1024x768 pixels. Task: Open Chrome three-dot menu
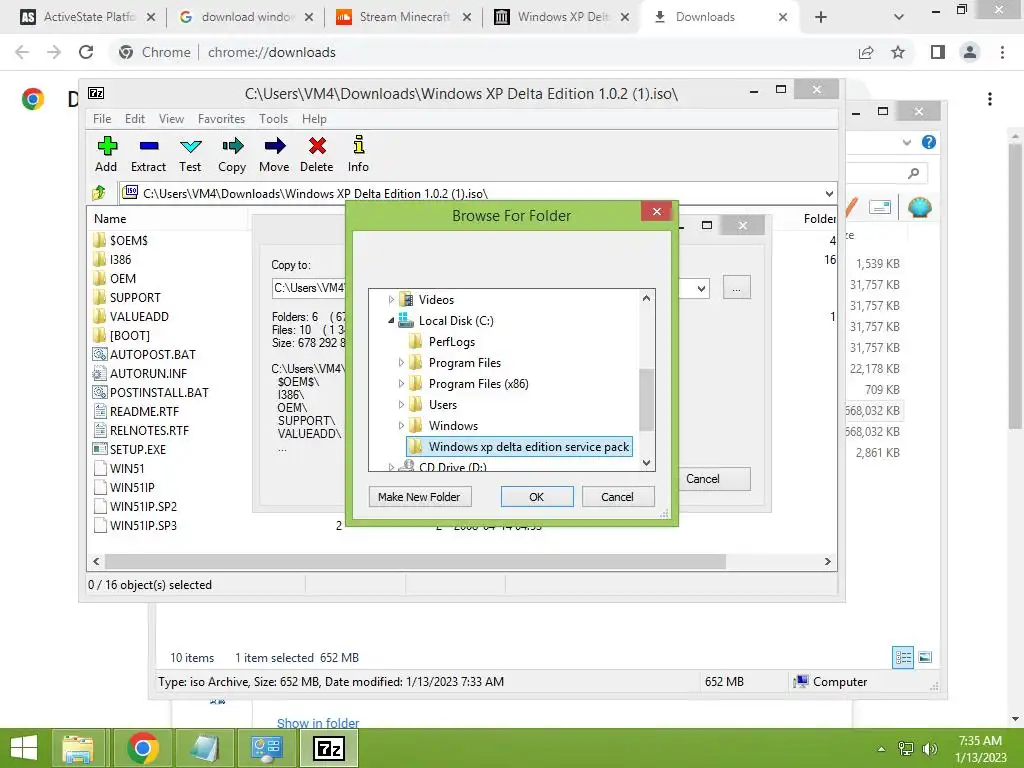coord(1002,52)
